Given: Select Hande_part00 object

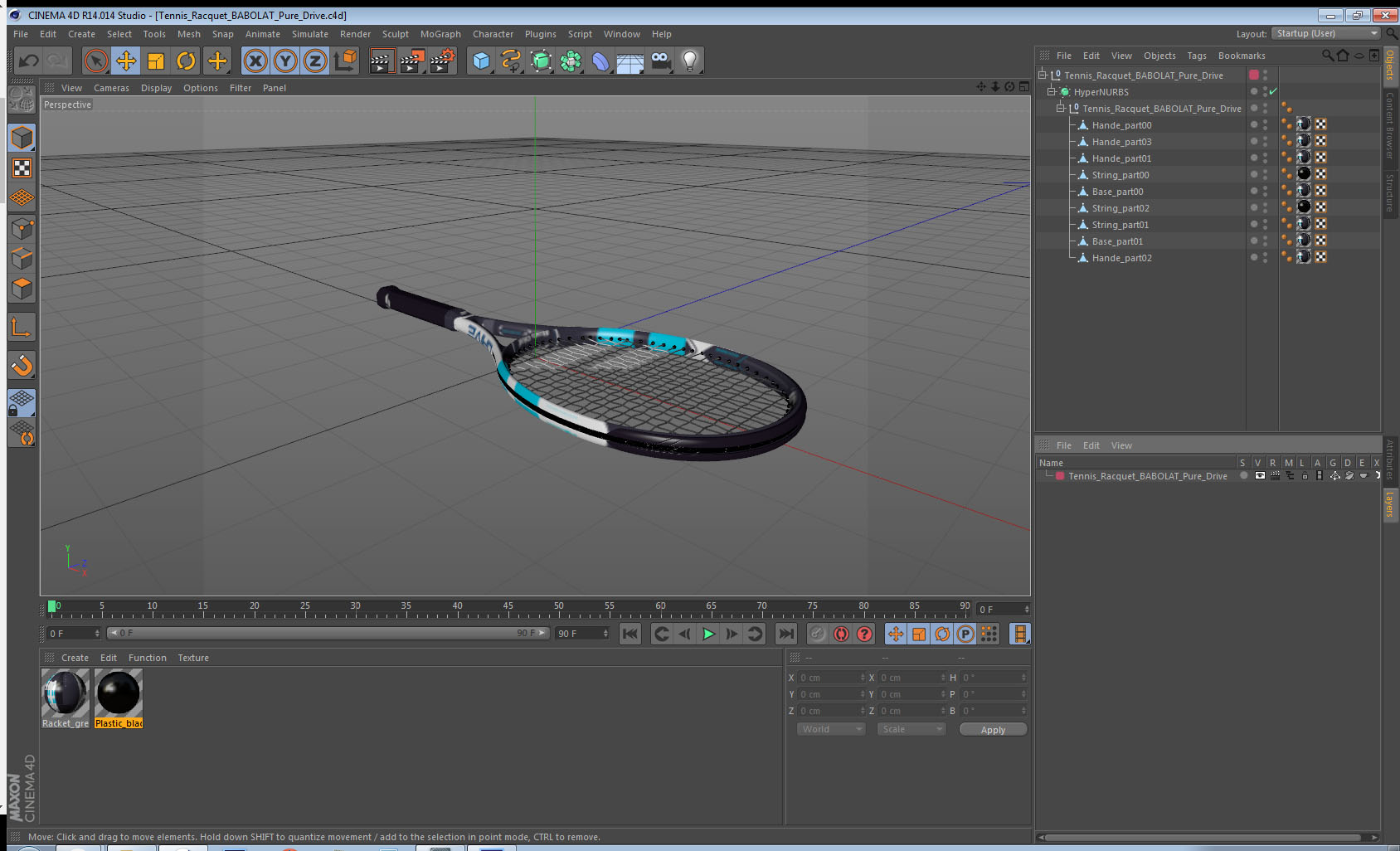Looking at the screenshot, I should click(1121, 125).
